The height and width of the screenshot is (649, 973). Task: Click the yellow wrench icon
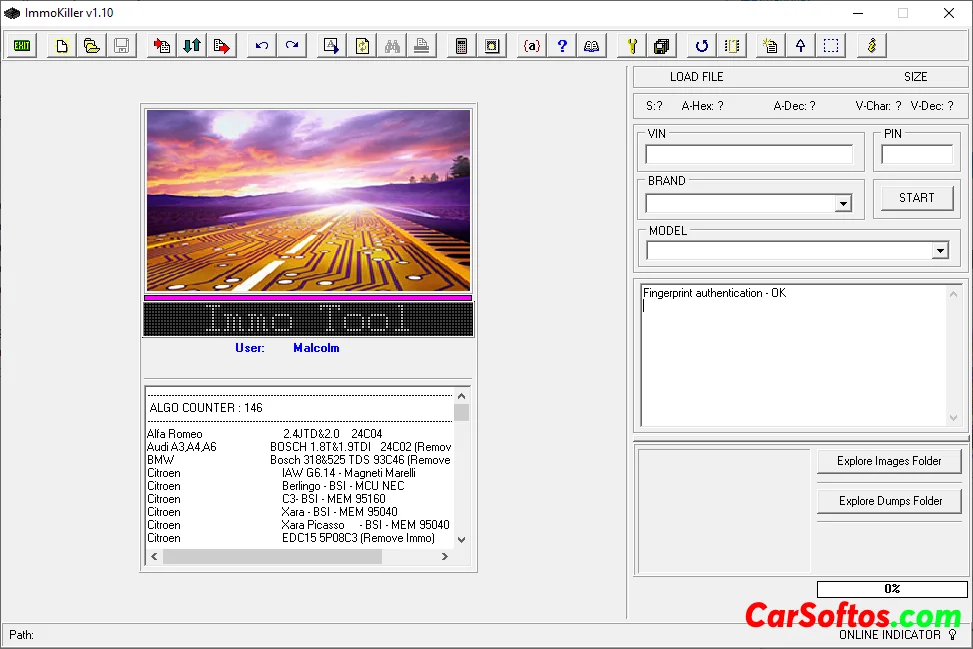[x=631, y=46]
